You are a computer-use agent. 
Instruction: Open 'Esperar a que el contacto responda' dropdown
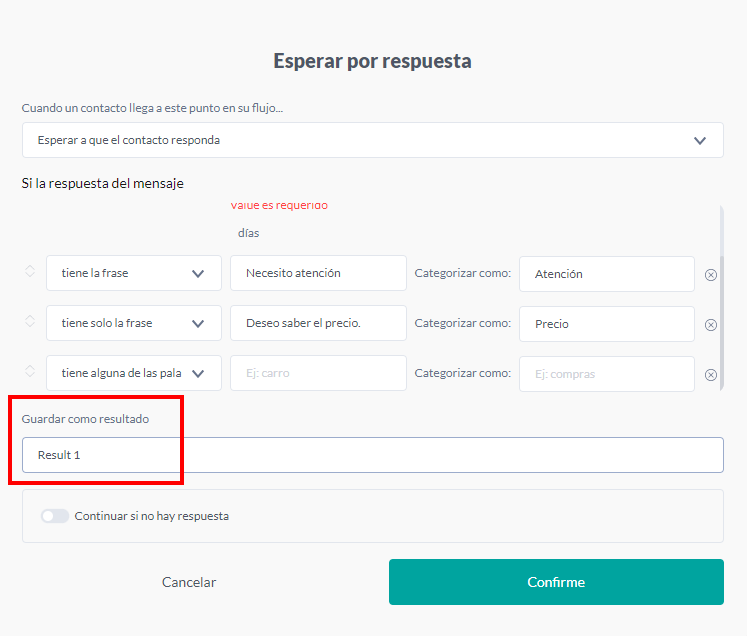372,140
